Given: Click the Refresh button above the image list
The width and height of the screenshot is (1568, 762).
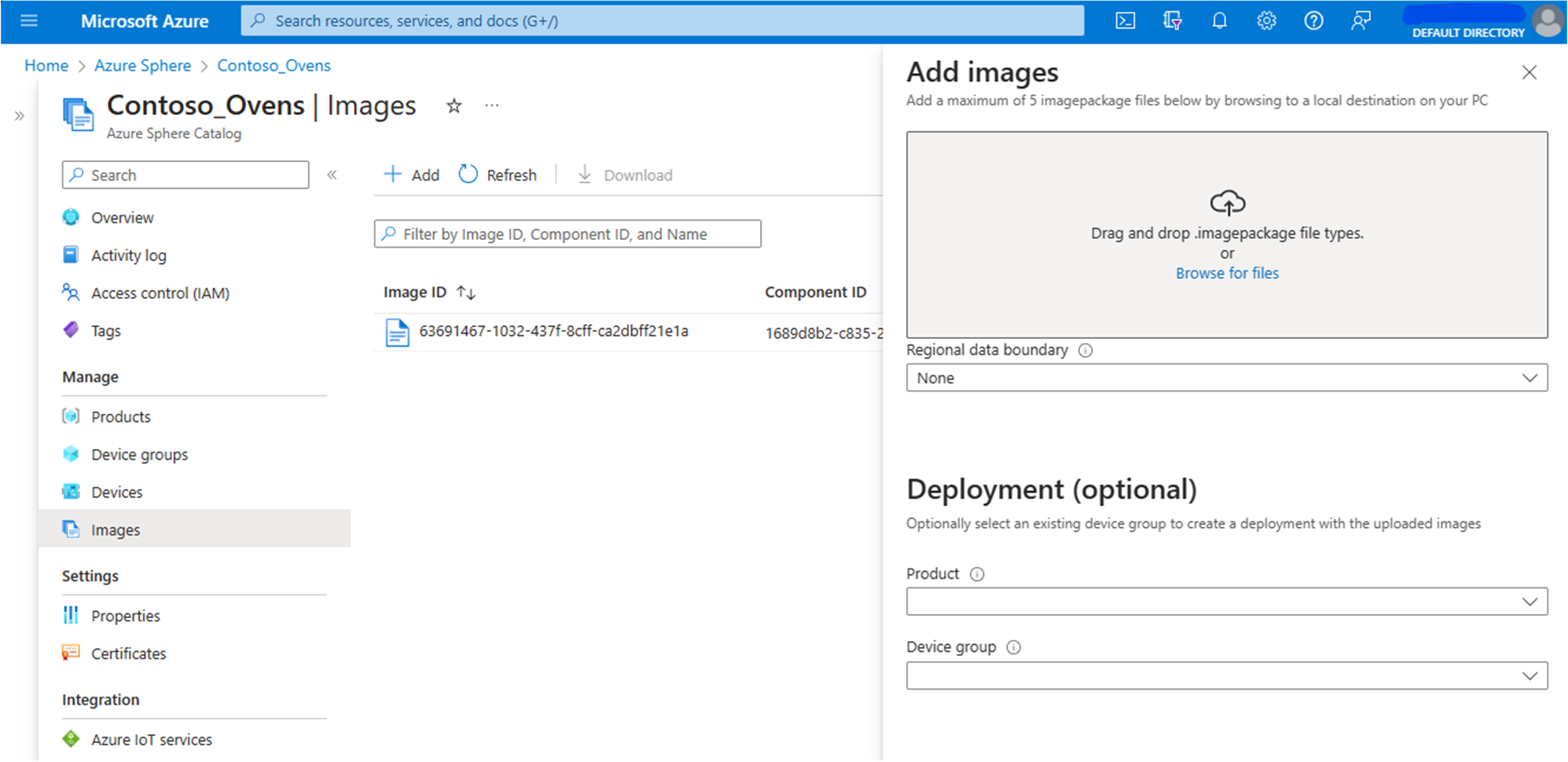Looking at the screenshot, I should [498, 175].
